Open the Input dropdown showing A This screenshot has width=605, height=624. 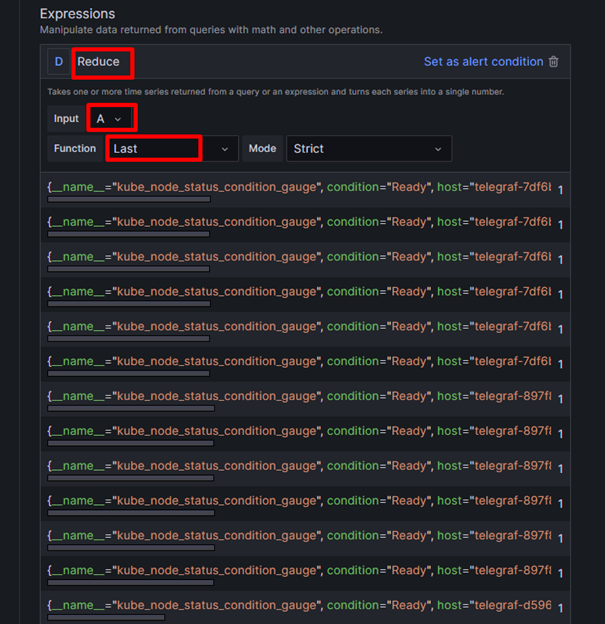[x=110, y=119]
